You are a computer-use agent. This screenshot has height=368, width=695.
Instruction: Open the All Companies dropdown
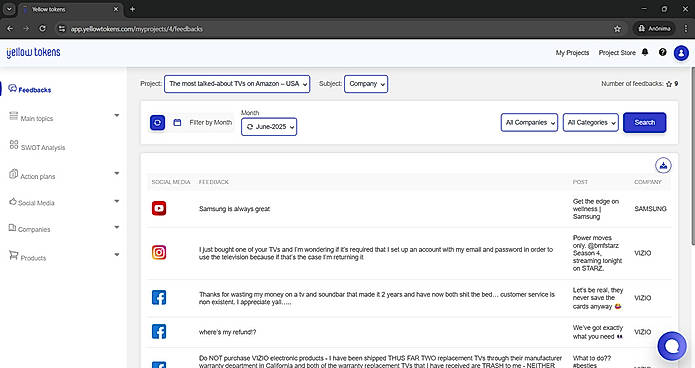pyautogui.click(x=529, y=122)
